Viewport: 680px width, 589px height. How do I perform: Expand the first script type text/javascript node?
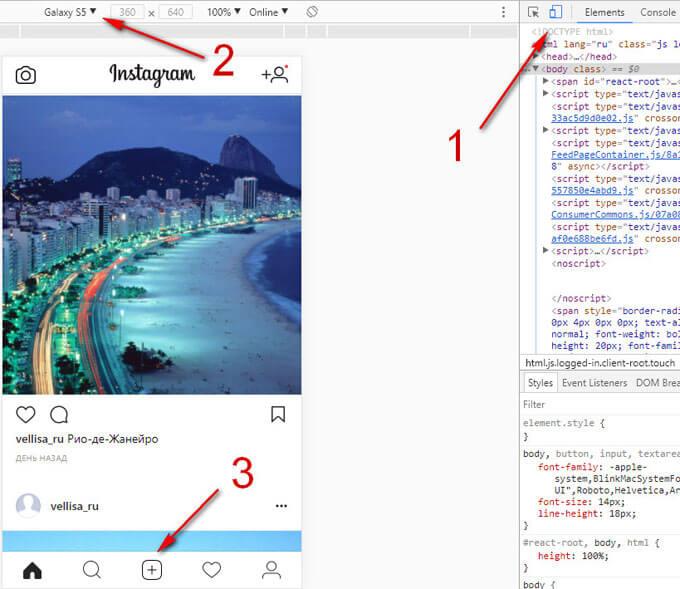(546, 93)
